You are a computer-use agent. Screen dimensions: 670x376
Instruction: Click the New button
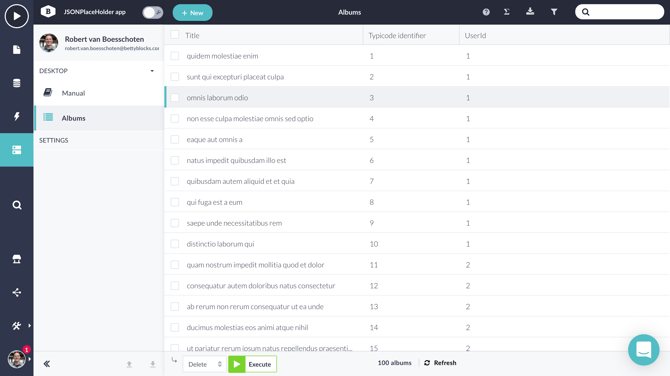click(192, 13)
